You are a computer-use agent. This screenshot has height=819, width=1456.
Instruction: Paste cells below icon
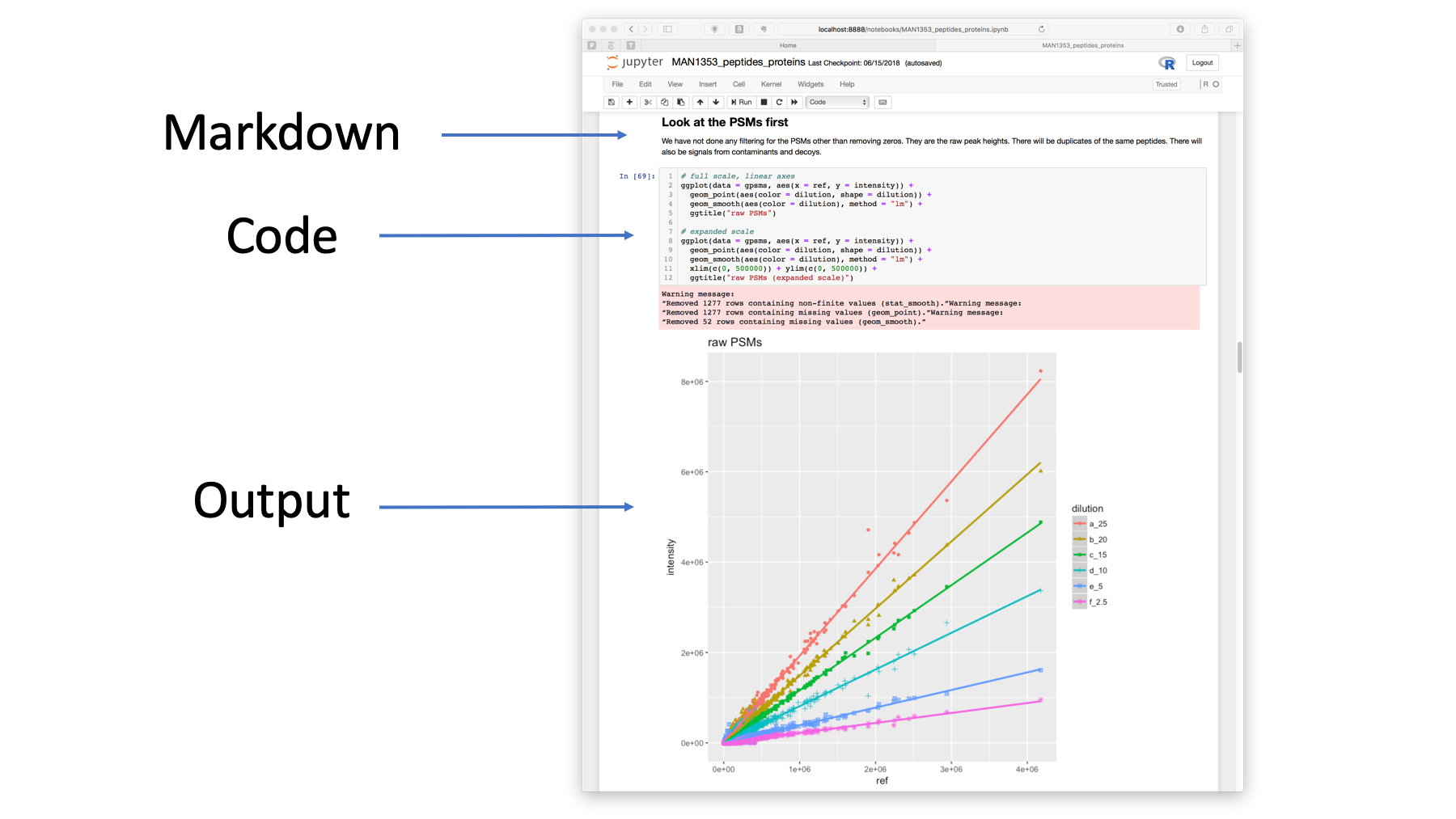(680, 102)
